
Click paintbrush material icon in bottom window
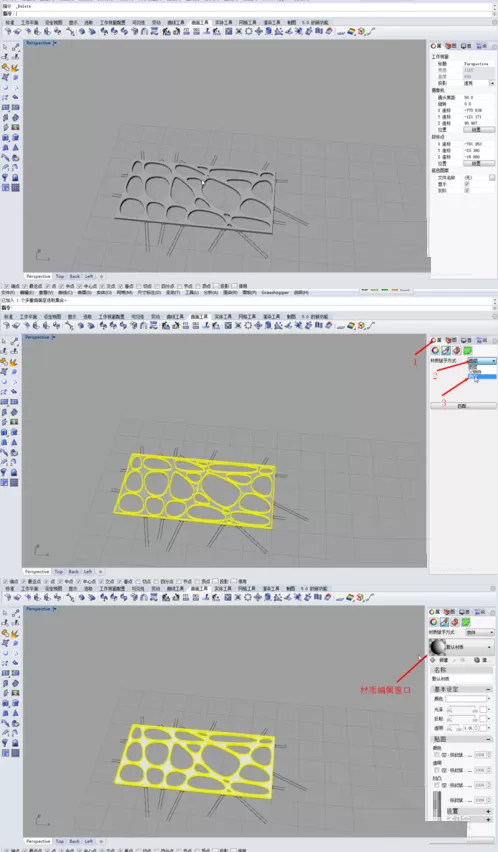445,622
